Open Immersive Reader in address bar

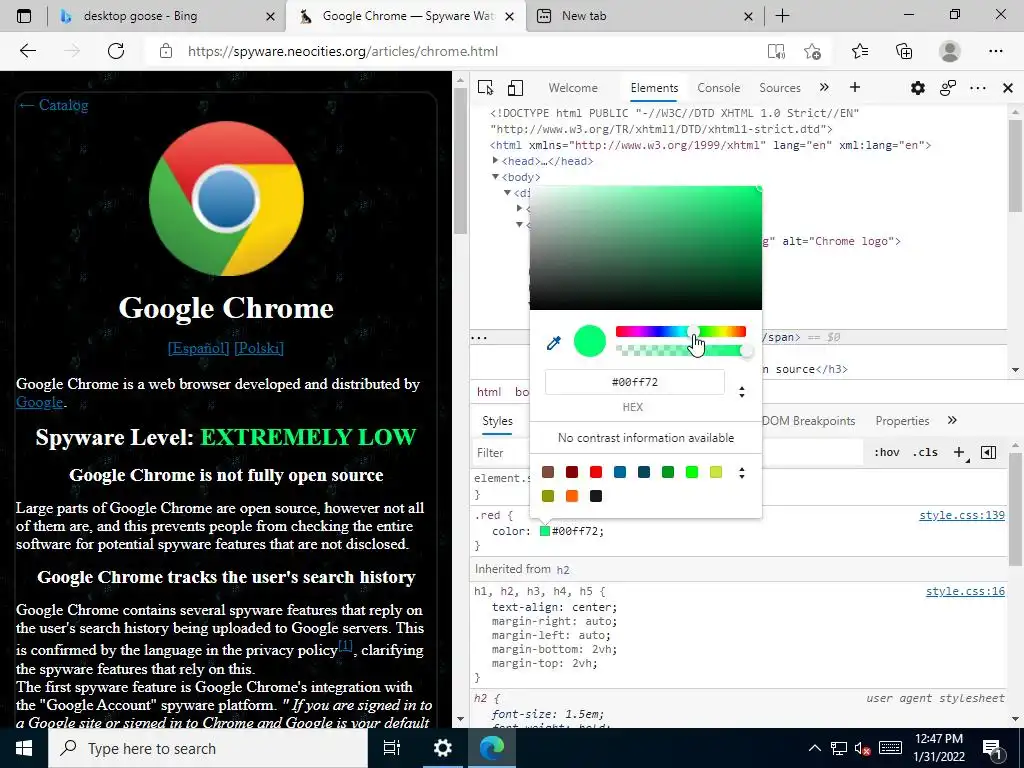(776, 52)
